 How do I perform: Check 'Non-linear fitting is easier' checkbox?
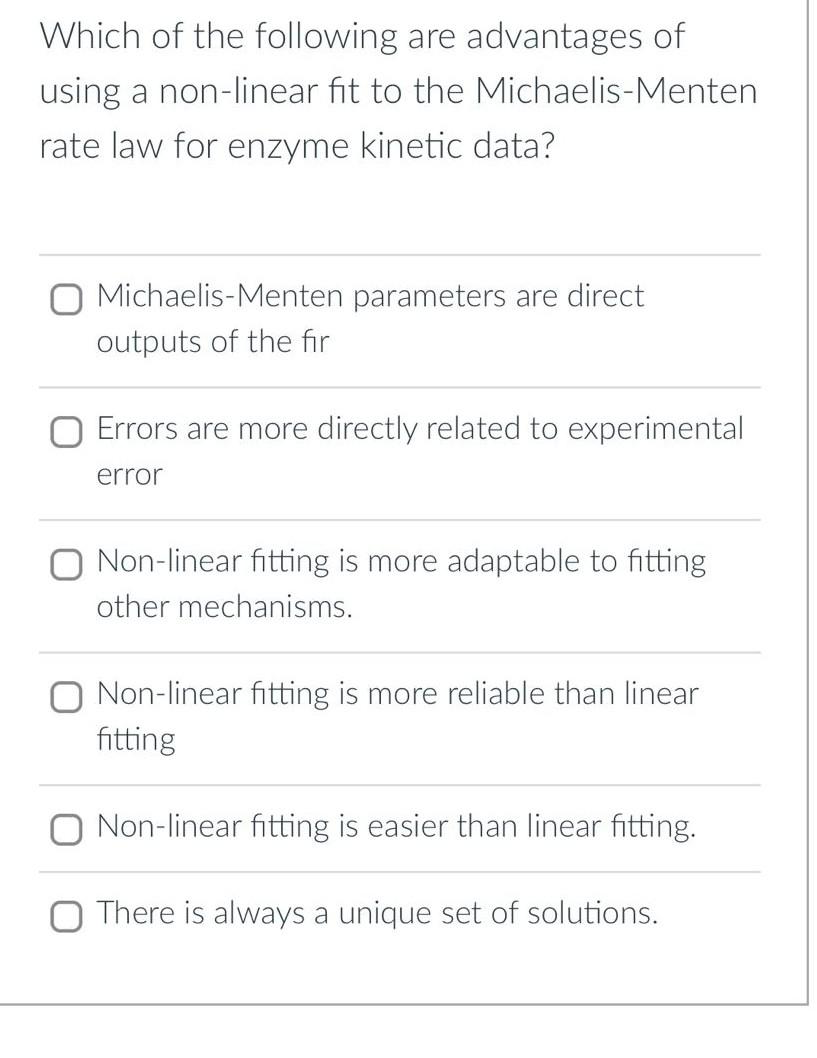click(x=67, y=828)
